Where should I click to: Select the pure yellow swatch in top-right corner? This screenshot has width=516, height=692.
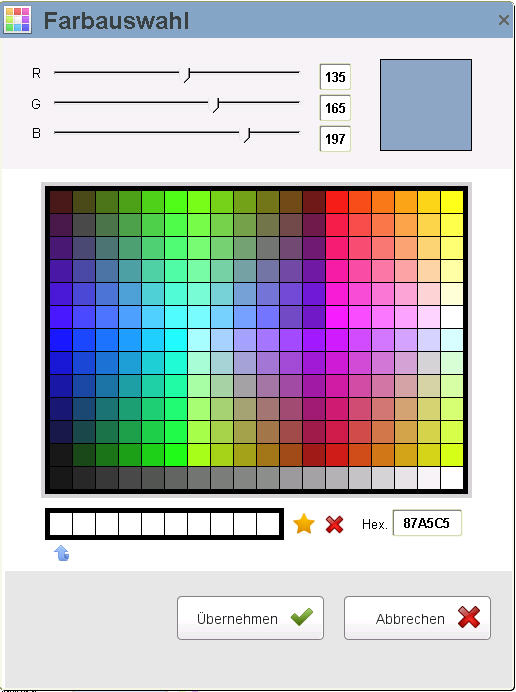tap(452, 202)
